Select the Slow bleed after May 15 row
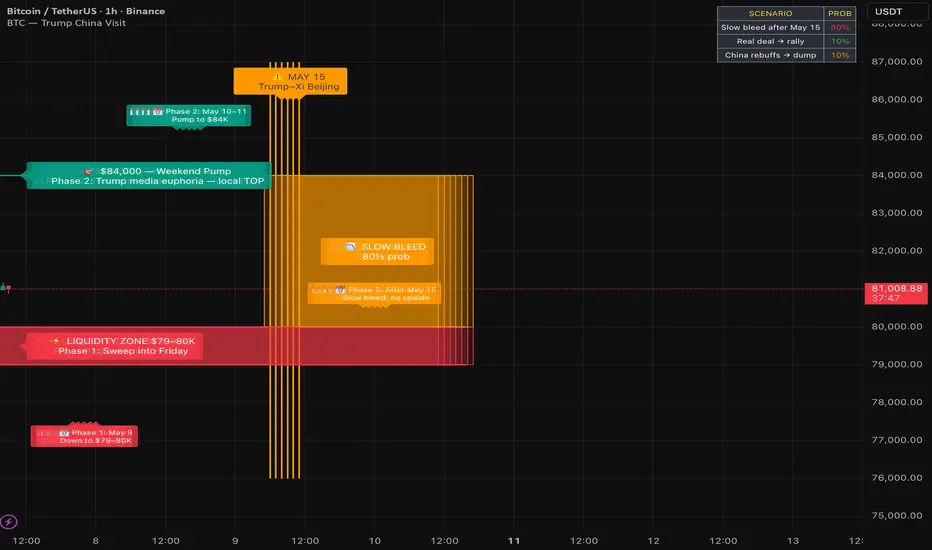 click(x=786, y=27)
